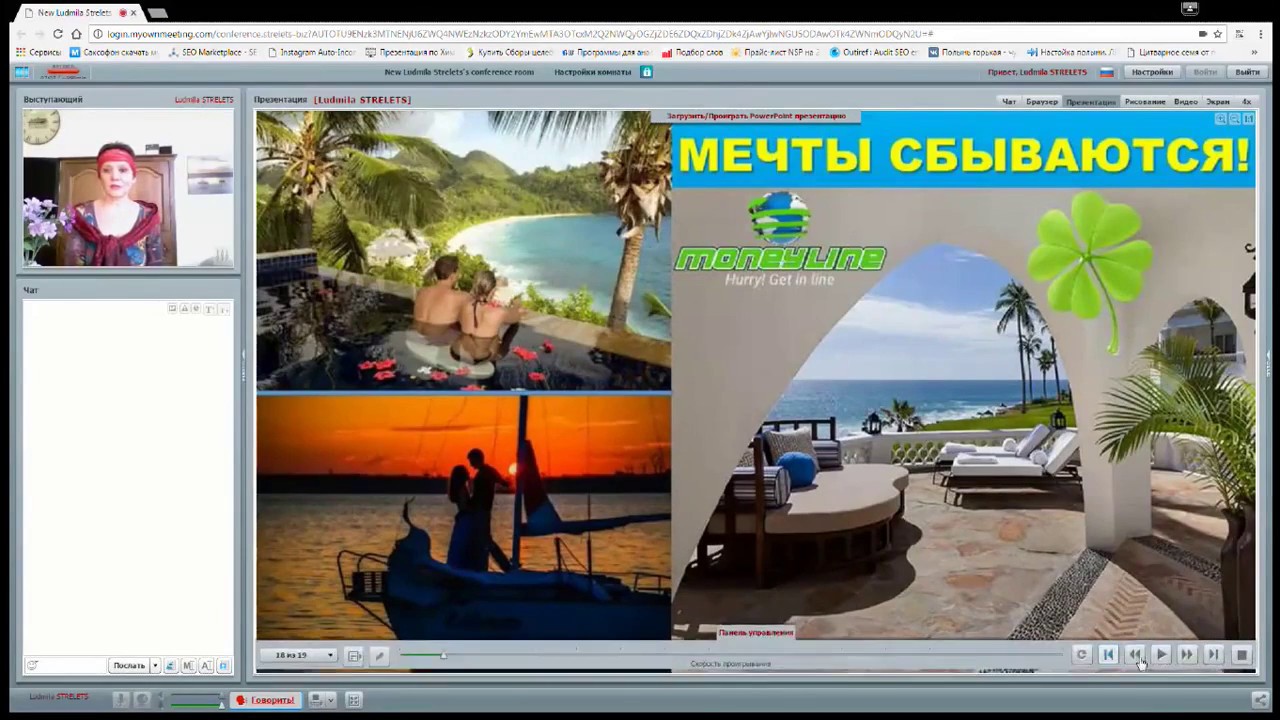Image resolution: width=1280 pixels, height=720 pixels.
Task: Expand the STOP button dropdown arrow
Action: 331,700
